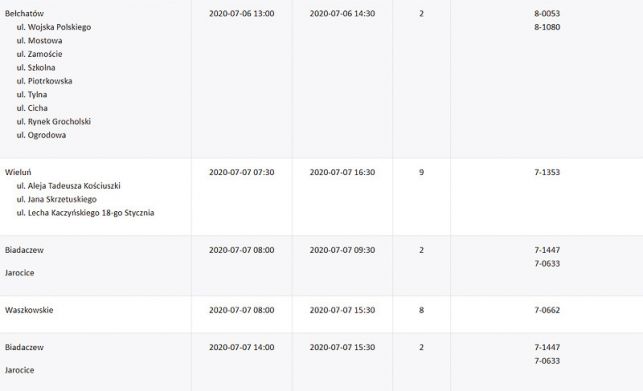Select ul. Rynek Grocholski street text
Viewport: 643px width, 391px height.
54,121
